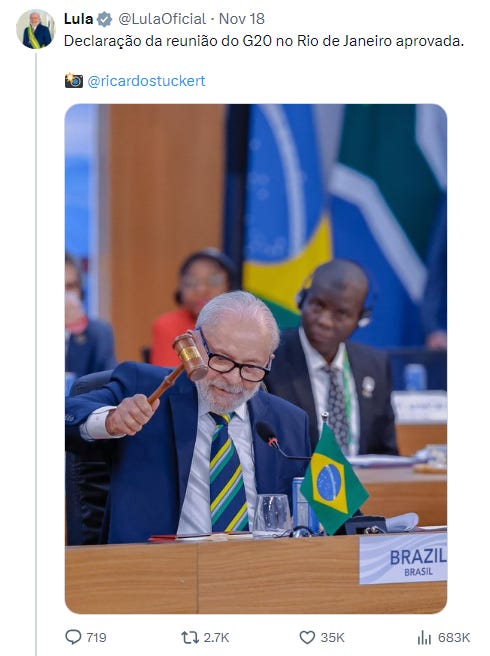This screenshot has height=656, width=490.
Task: Open the attached photo of Lula holding gavel
Action: point(256,359)
